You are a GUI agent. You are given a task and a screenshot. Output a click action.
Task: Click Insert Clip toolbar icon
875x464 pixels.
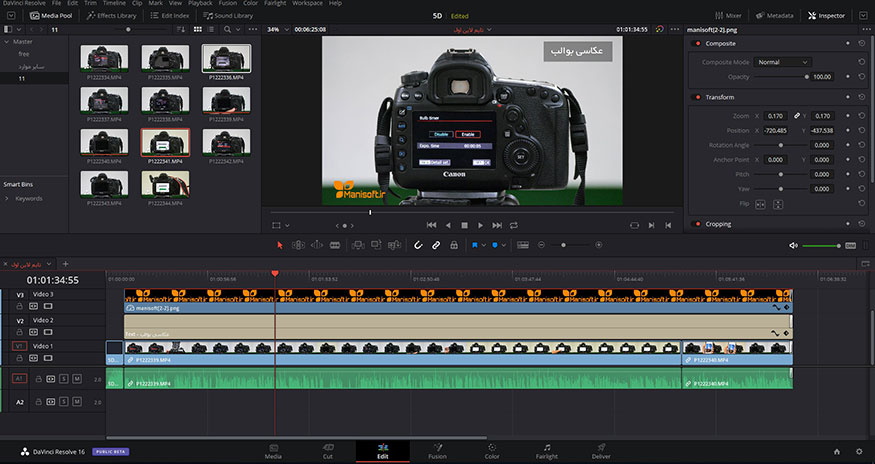358,245
